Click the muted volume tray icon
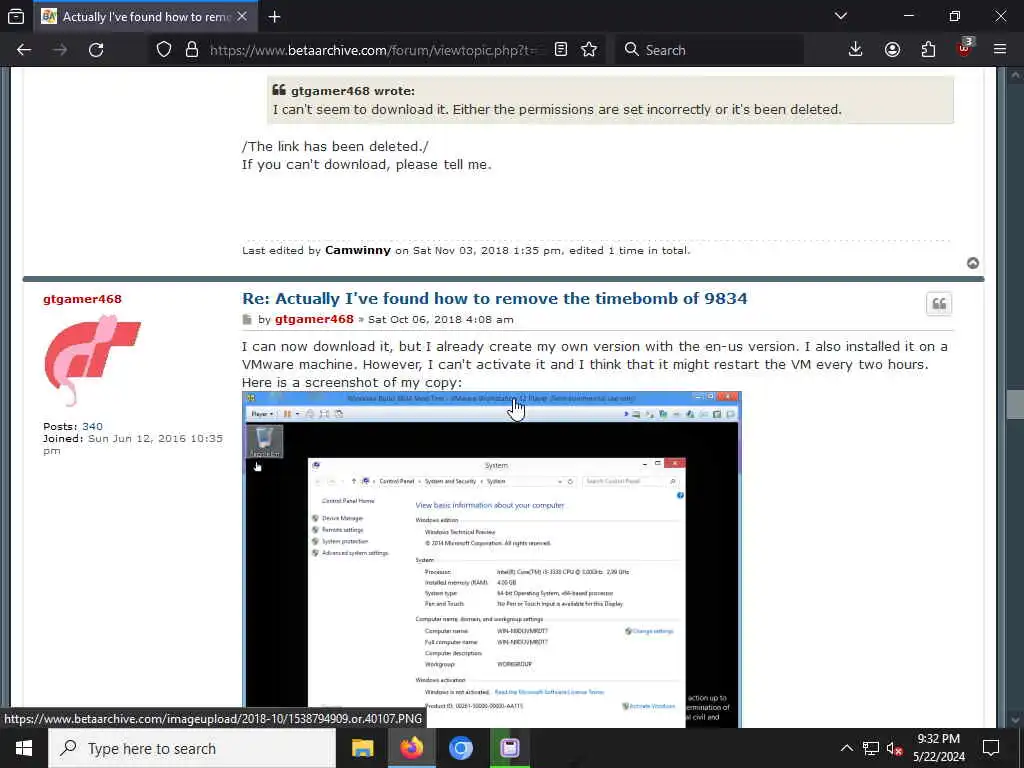1024x768 pixels. click(x=894, y=748)
